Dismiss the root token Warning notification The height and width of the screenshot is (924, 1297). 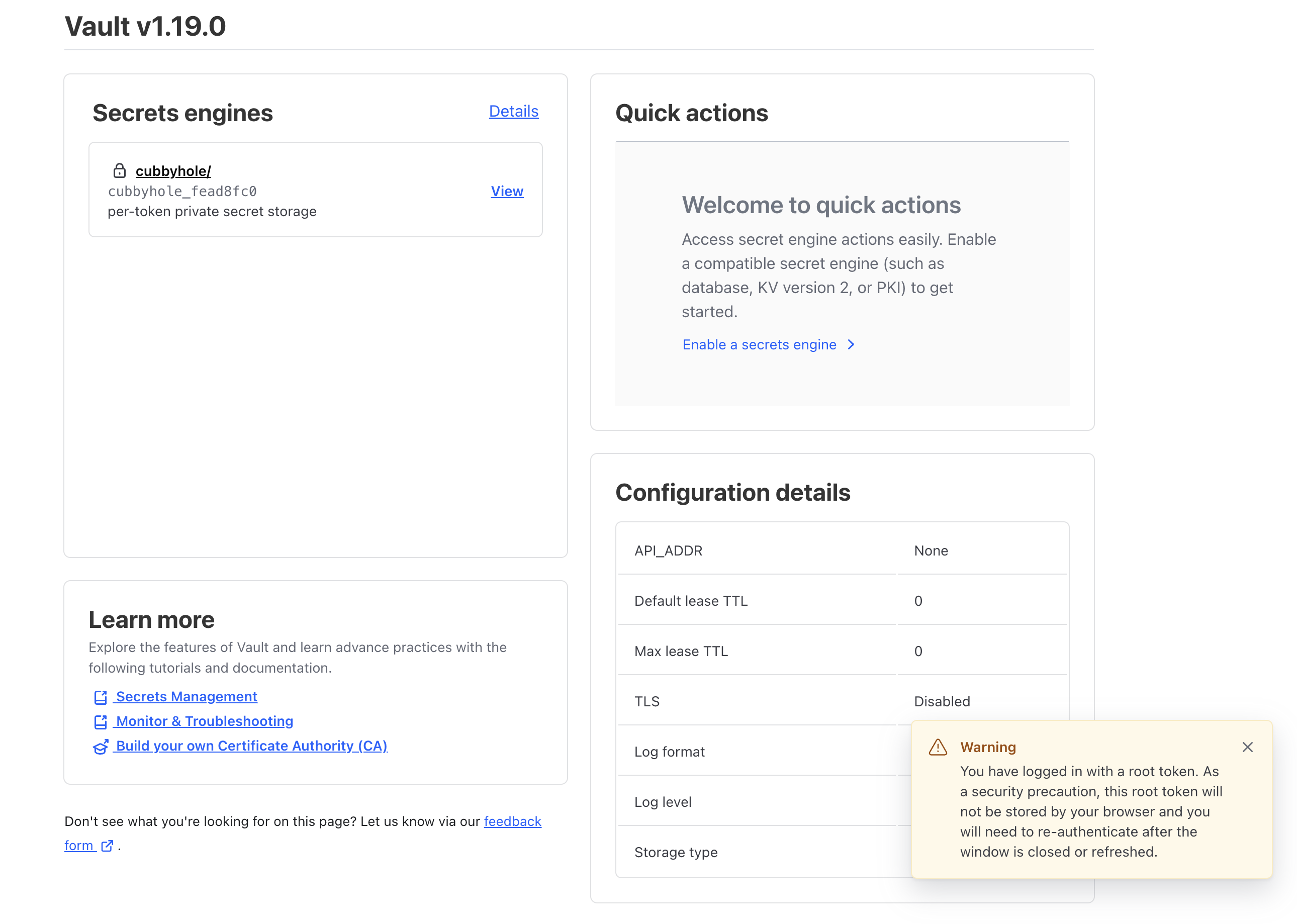(1248, 747)
